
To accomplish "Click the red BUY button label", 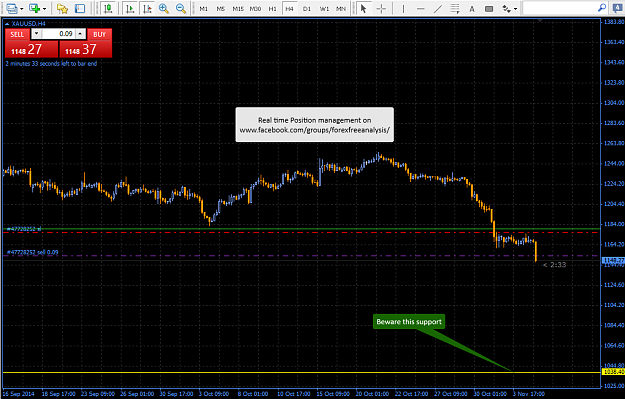I will (x=99, y=34).
